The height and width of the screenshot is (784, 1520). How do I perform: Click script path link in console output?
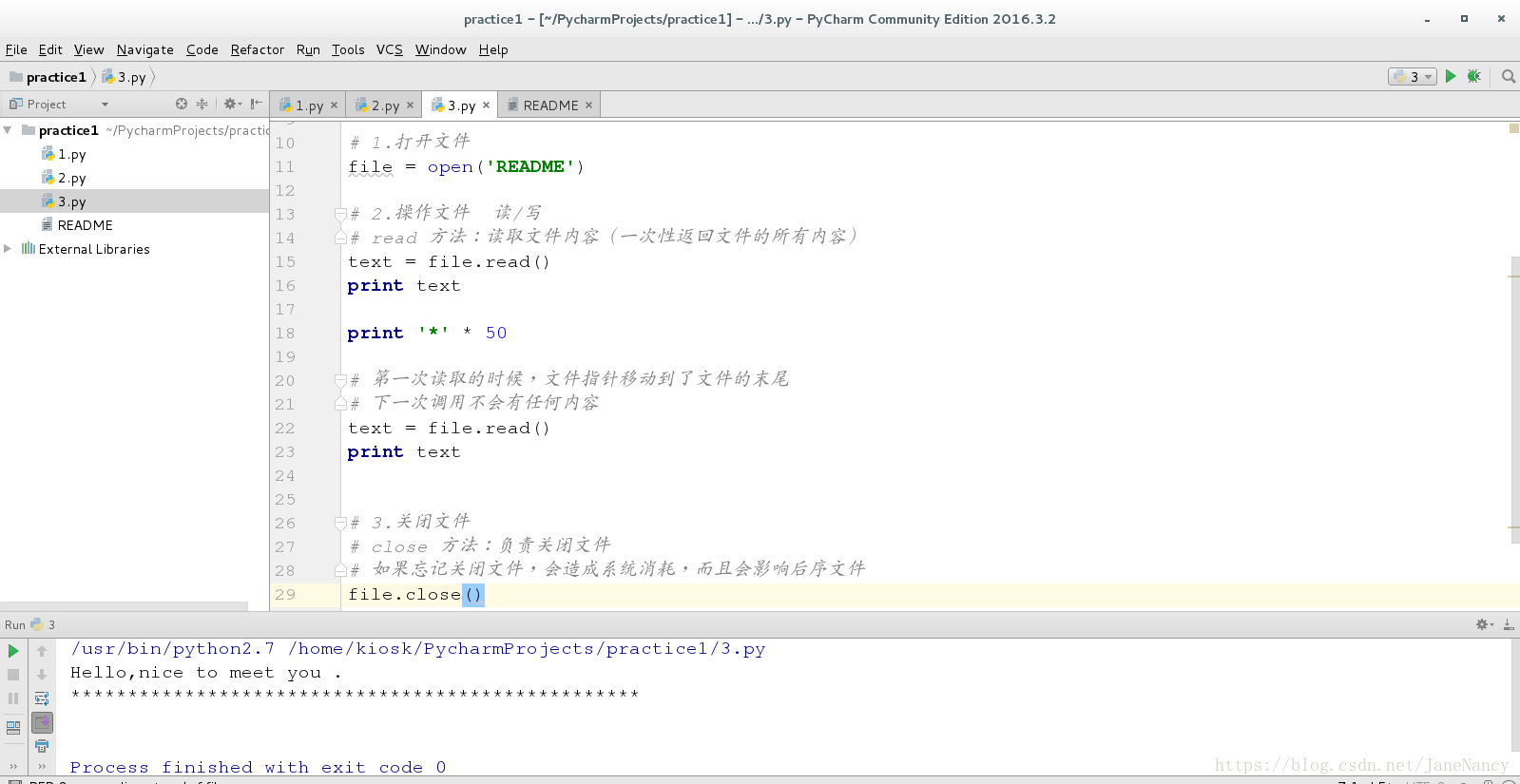coord(528,649)
